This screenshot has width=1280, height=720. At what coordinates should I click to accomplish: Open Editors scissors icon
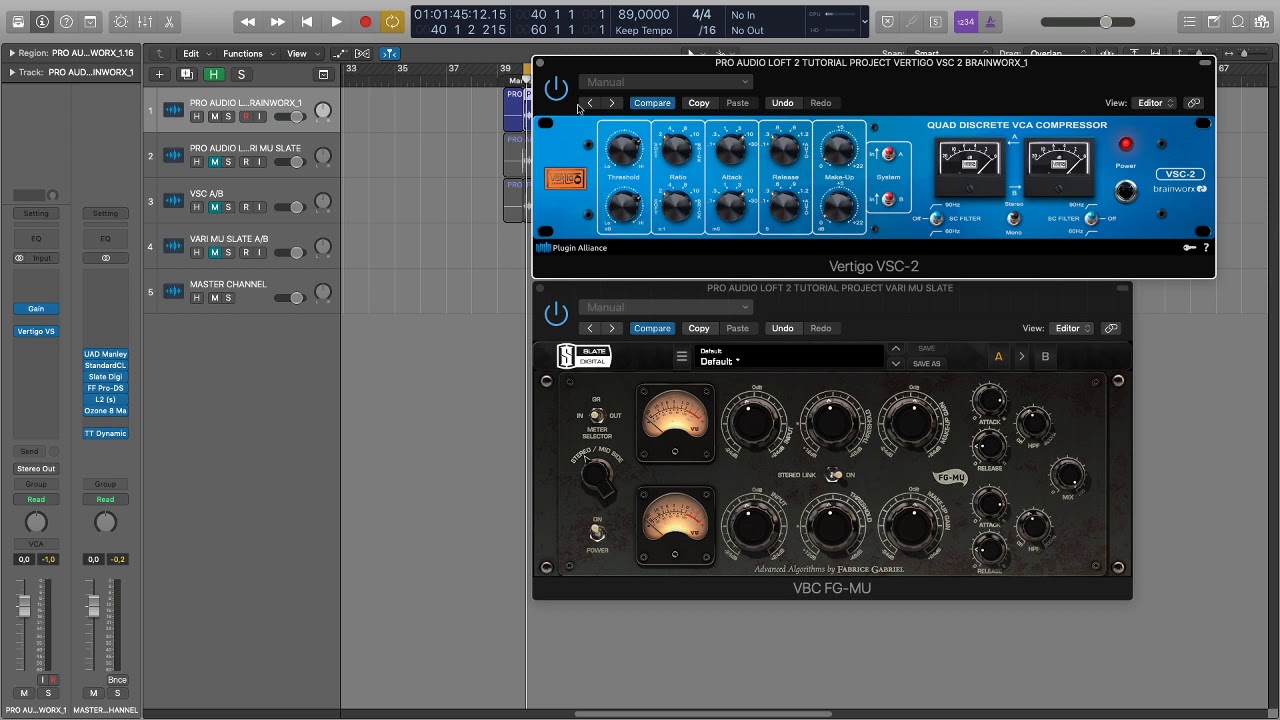(169, 22)
